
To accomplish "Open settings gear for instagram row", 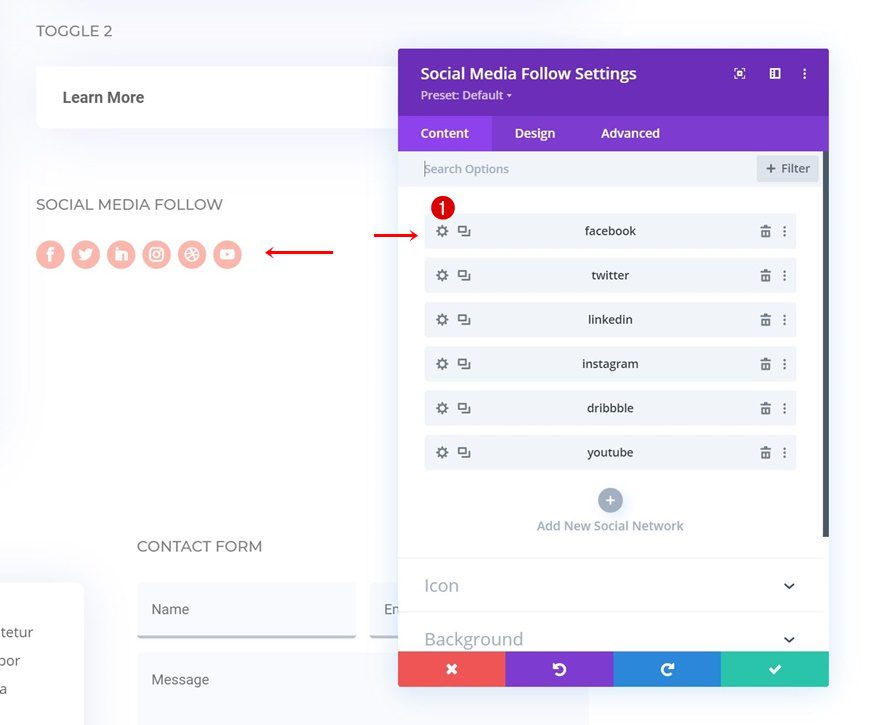I will coord(442,364).
